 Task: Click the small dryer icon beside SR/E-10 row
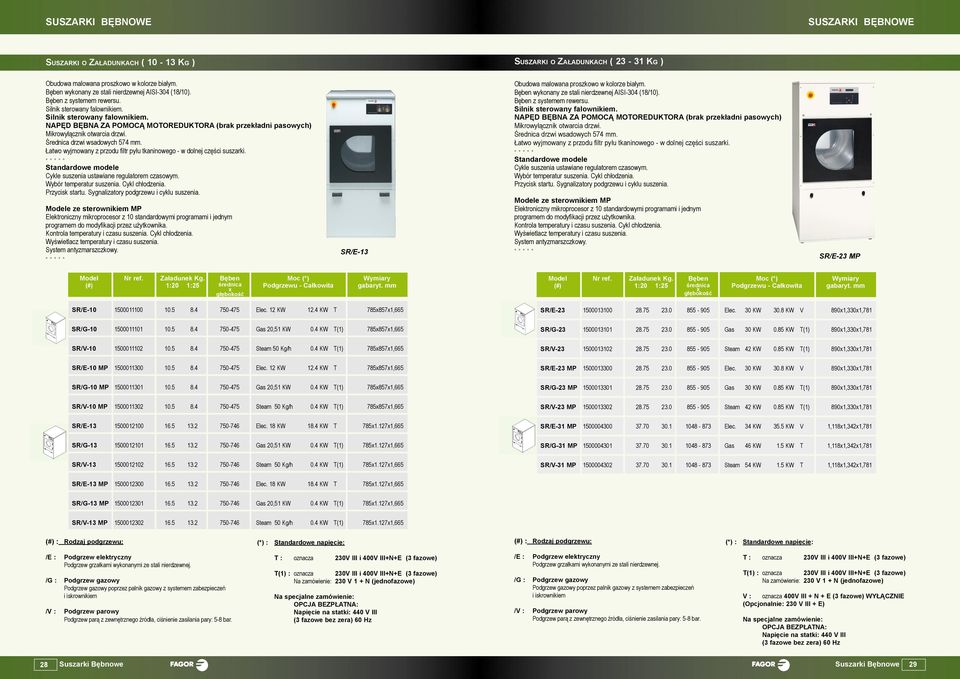(55, 327)
